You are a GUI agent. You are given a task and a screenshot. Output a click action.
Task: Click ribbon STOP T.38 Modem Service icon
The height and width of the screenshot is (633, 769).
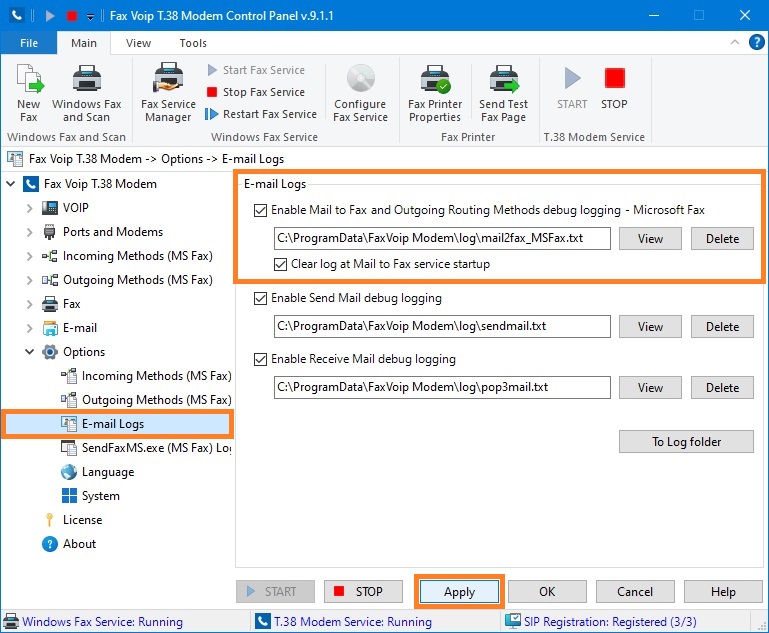tap(615, 78)
